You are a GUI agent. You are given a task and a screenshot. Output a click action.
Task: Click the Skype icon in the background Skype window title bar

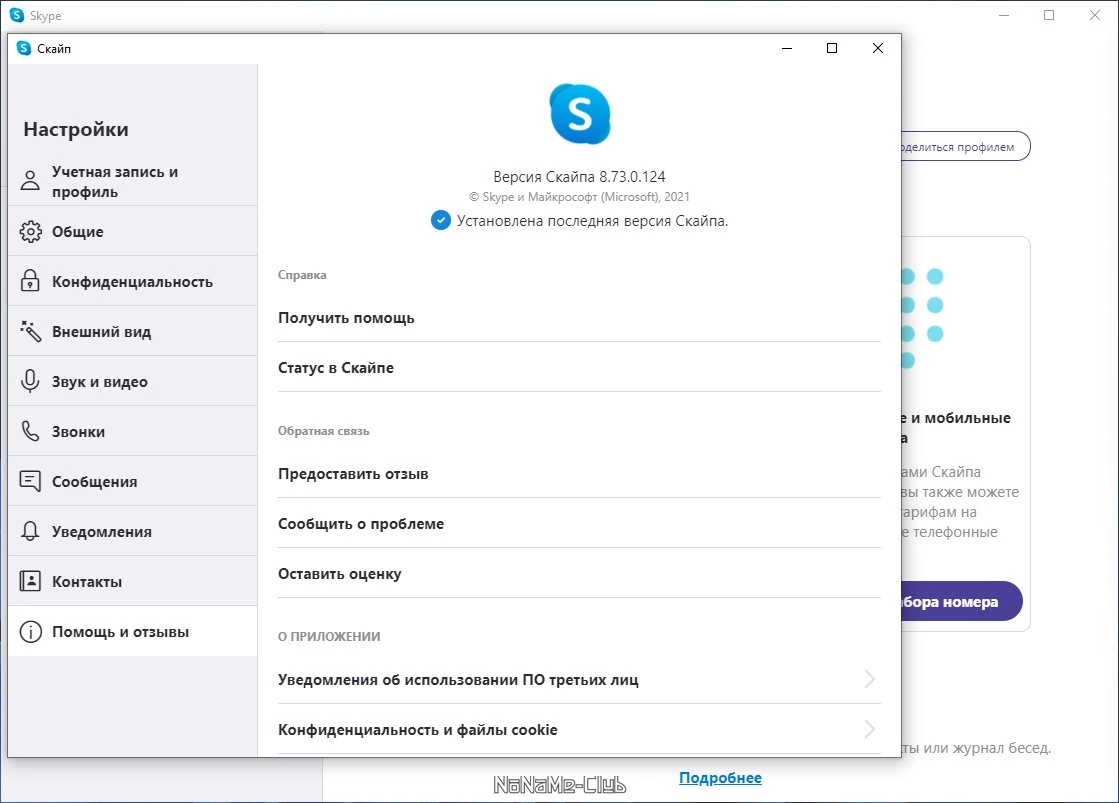tap(16, 15)
